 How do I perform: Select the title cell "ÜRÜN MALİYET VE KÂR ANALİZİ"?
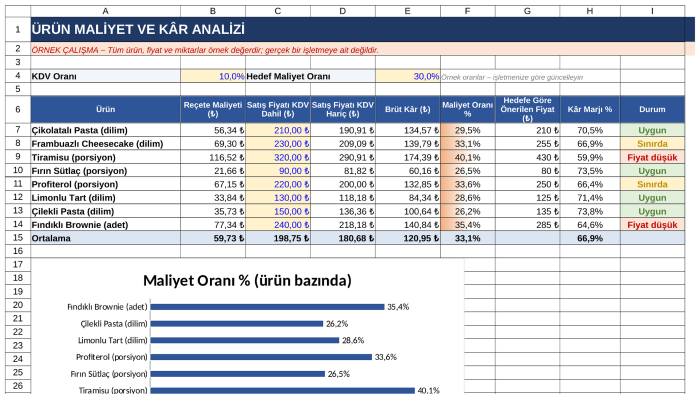coord(362,29)
